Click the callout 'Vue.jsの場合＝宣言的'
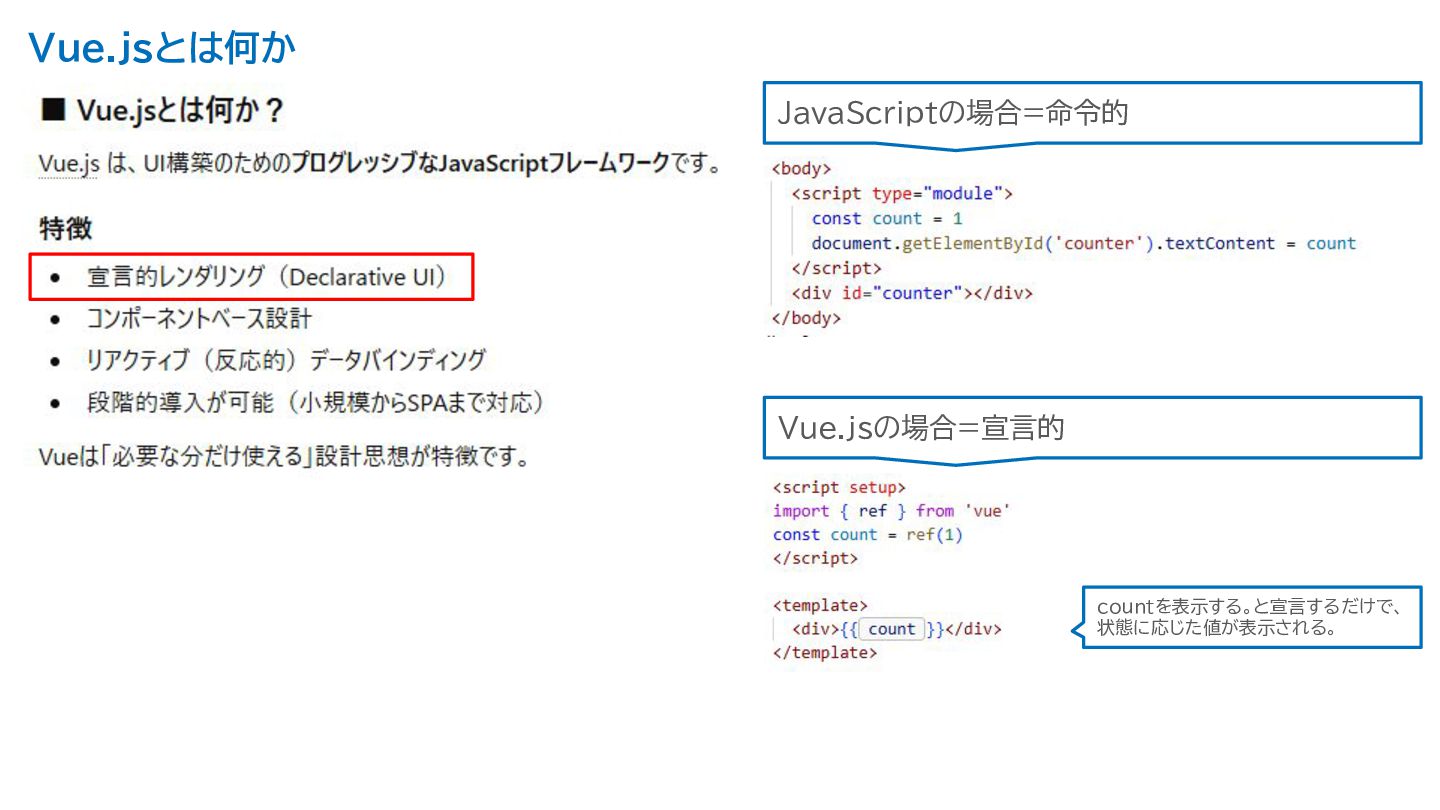The height and width of the screenshot is (810, 1440). click(1092, 428)
